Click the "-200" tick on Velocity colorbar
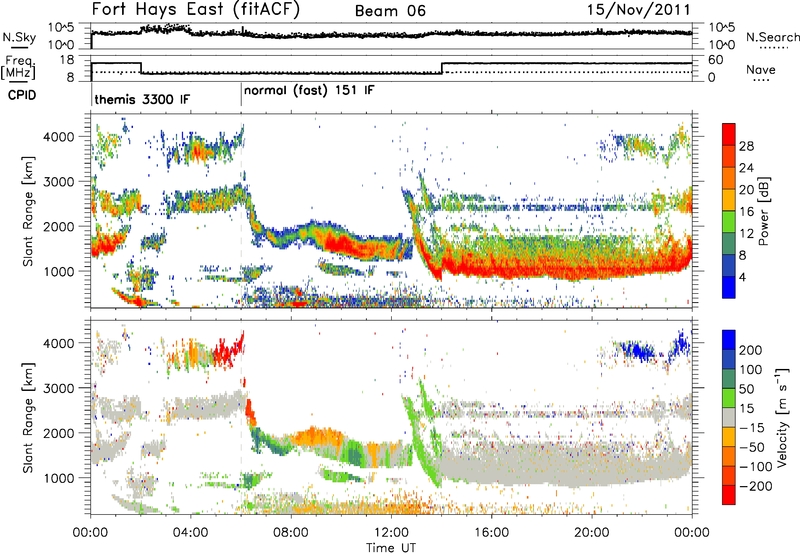Viewport: 800px width, 554px height. 756,486
